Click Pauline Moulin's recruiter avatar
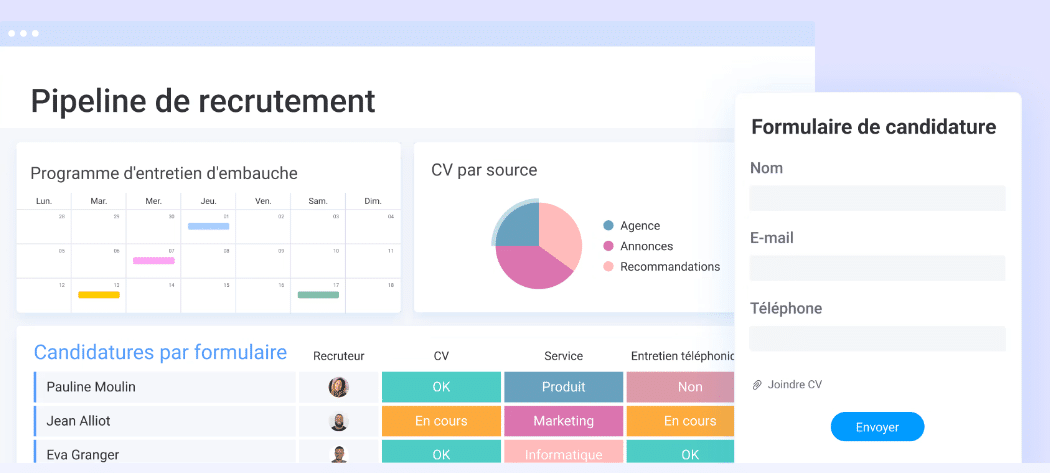 coord(339,387)
